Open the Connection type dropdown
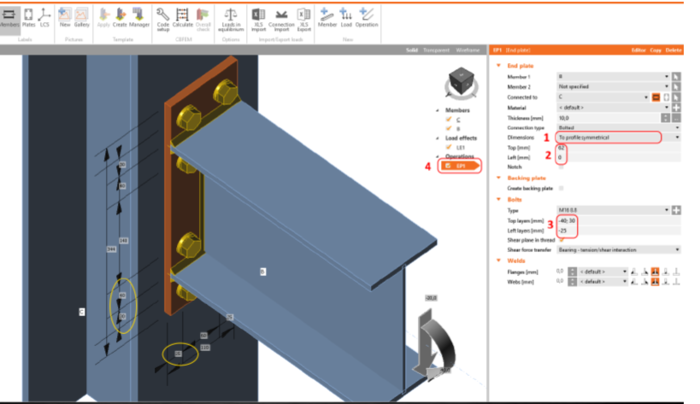The height and width of the screenshot is (404, 700). [x=618, y=128]
